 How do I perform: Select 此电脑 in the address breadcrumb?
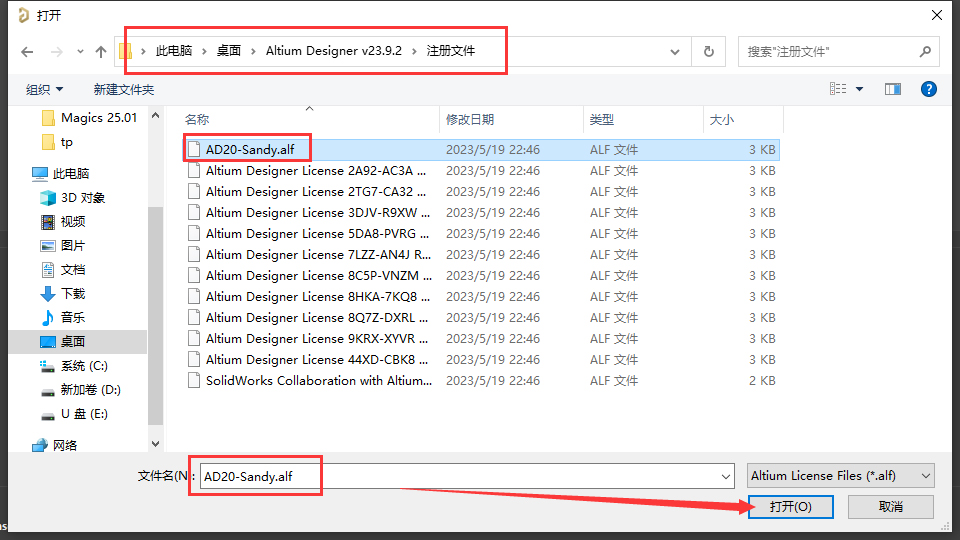174,51
